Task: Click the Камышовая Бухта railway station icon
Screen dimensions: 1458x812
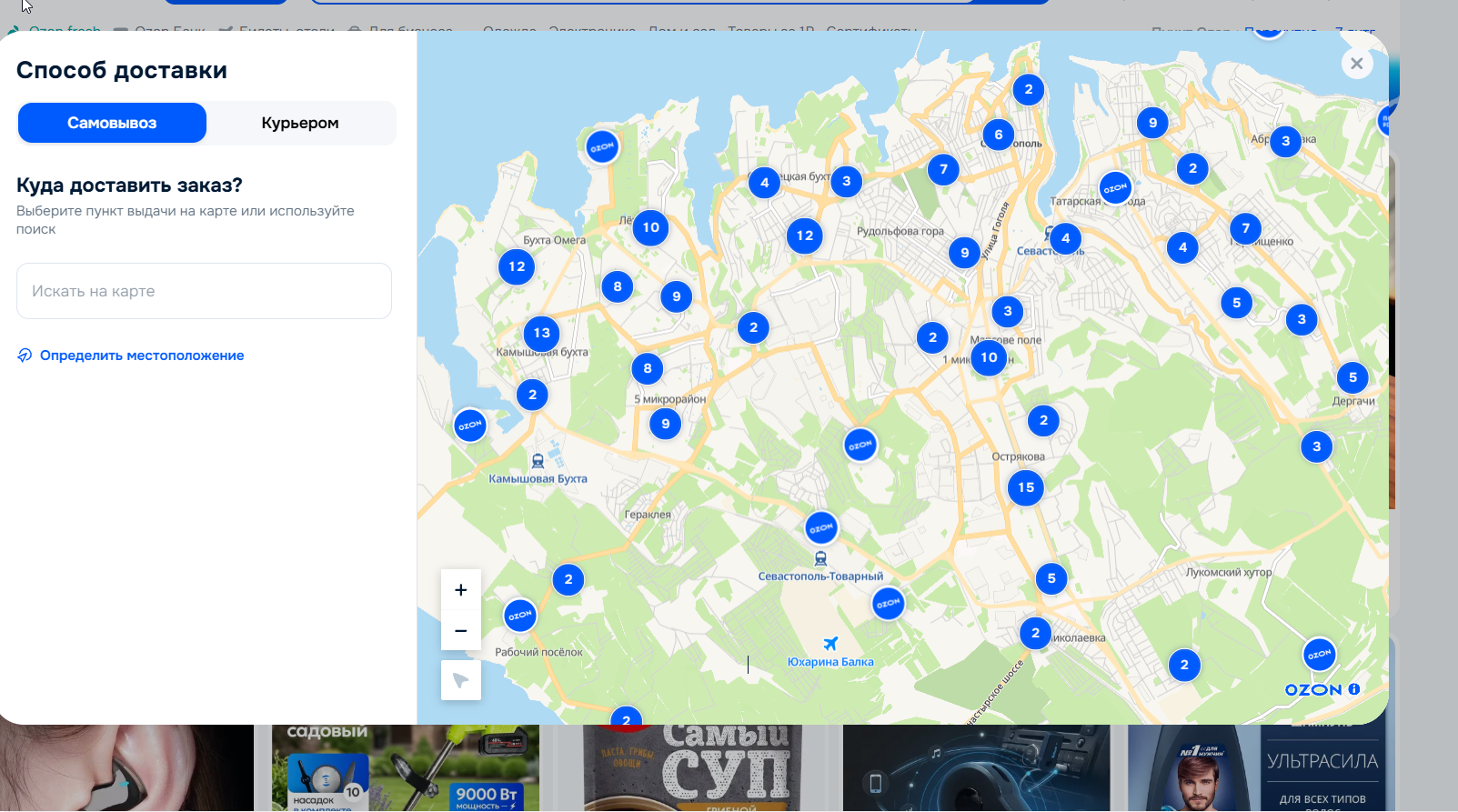Action: tap(538, 461)
